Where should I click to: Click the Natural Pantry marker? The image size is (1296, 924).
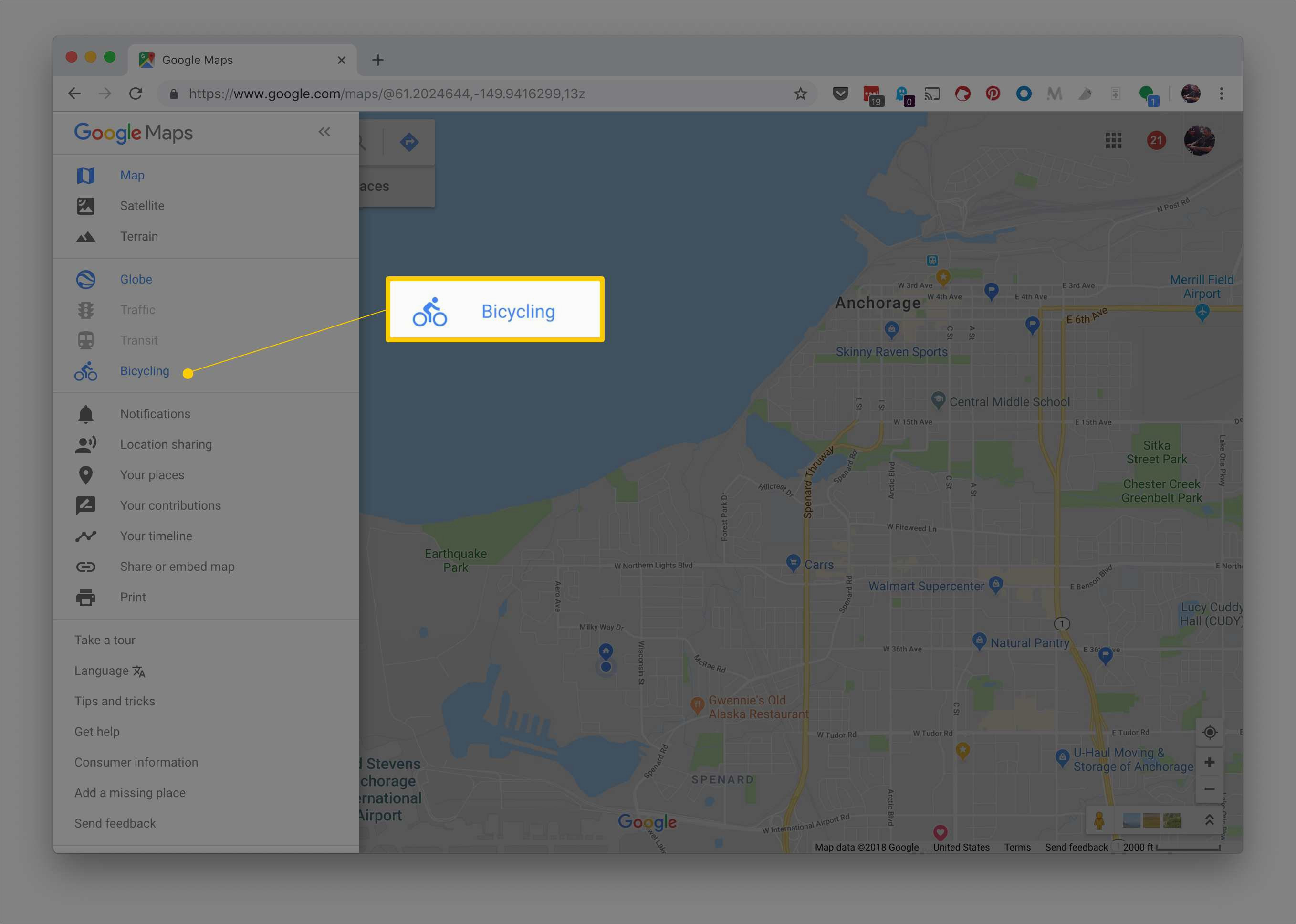click(979, 641)
